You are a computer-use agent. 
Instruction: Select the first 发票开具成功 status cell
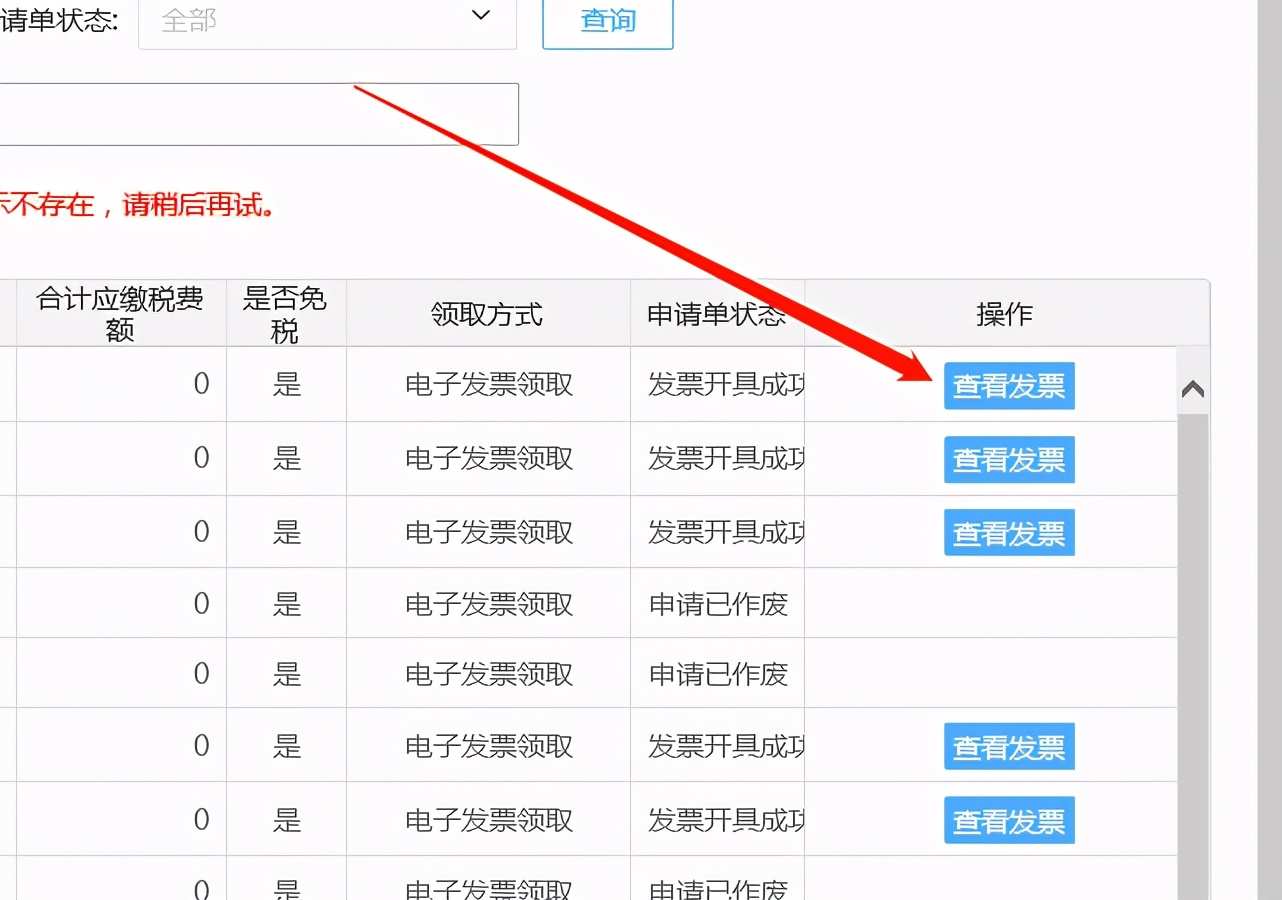pyautogui.click(x=716, y=386)
